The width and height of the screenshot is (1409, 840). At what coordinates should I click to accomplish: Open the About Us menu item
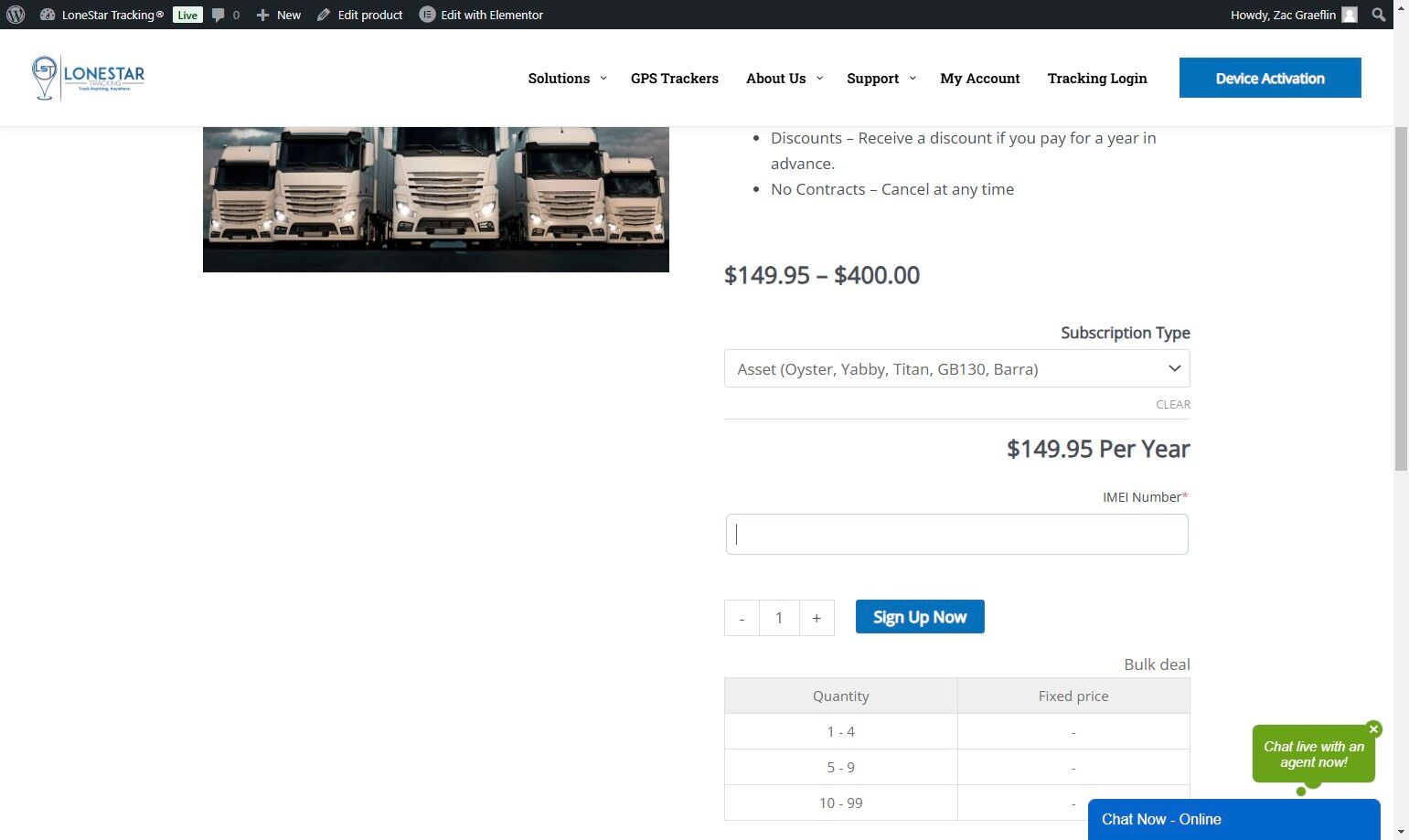click(x=776, y=79)
